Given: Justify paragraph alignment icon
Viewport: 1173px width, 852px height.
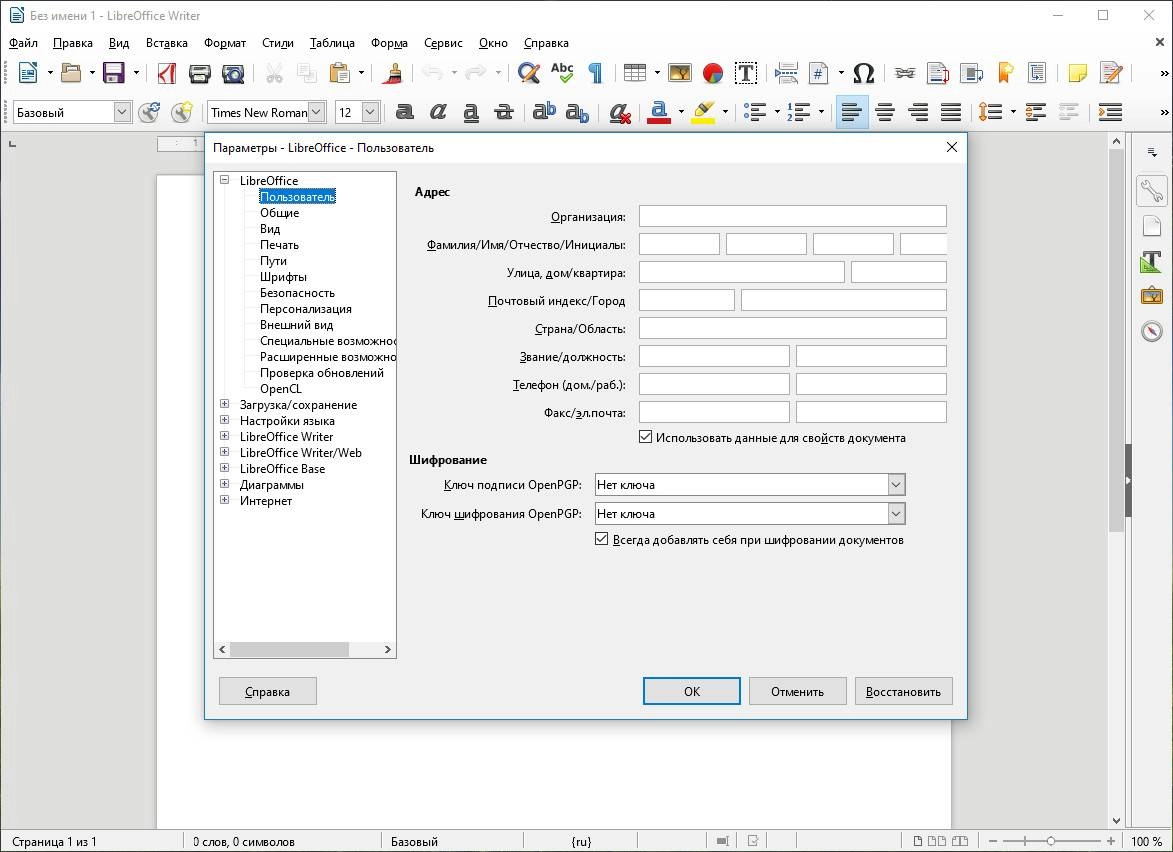Looking at the screenshot, I should coord(951,112).
